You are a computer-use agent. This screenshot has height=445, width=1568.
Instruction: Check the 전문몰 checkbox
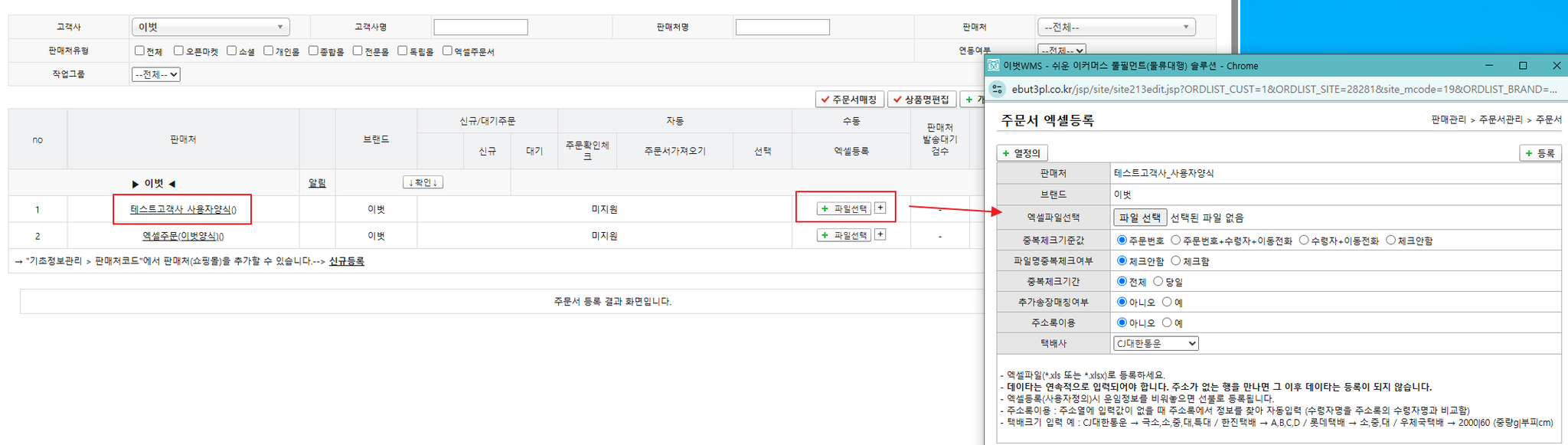358,51
